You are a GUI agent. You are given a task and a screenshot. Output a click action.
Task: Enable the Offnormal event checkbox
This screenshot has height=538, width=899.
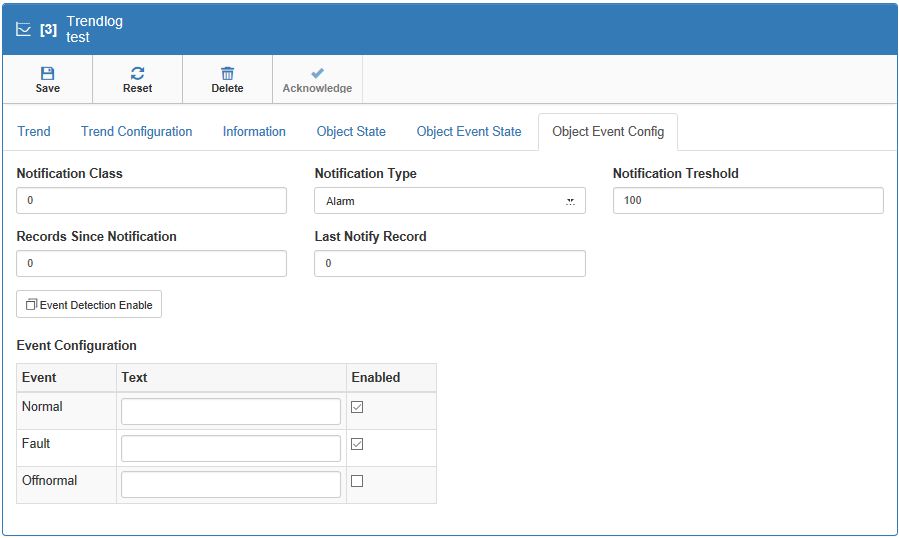(357, 481)
